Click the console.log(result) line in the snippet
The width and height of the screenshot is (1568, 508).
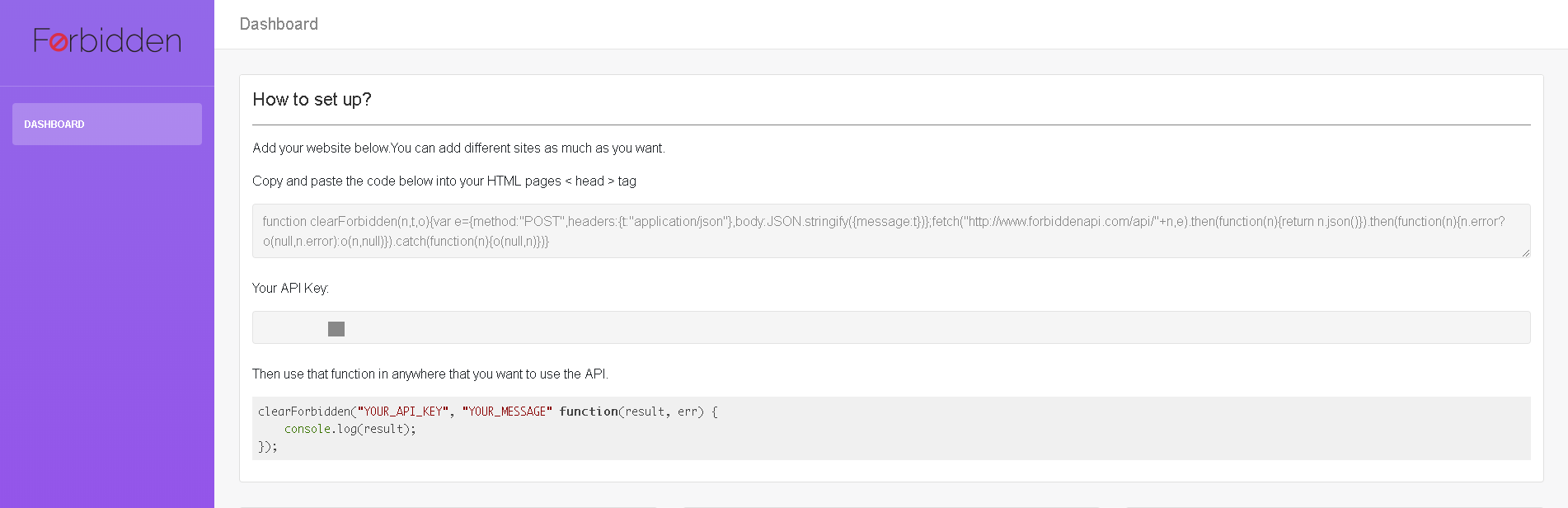350,429
